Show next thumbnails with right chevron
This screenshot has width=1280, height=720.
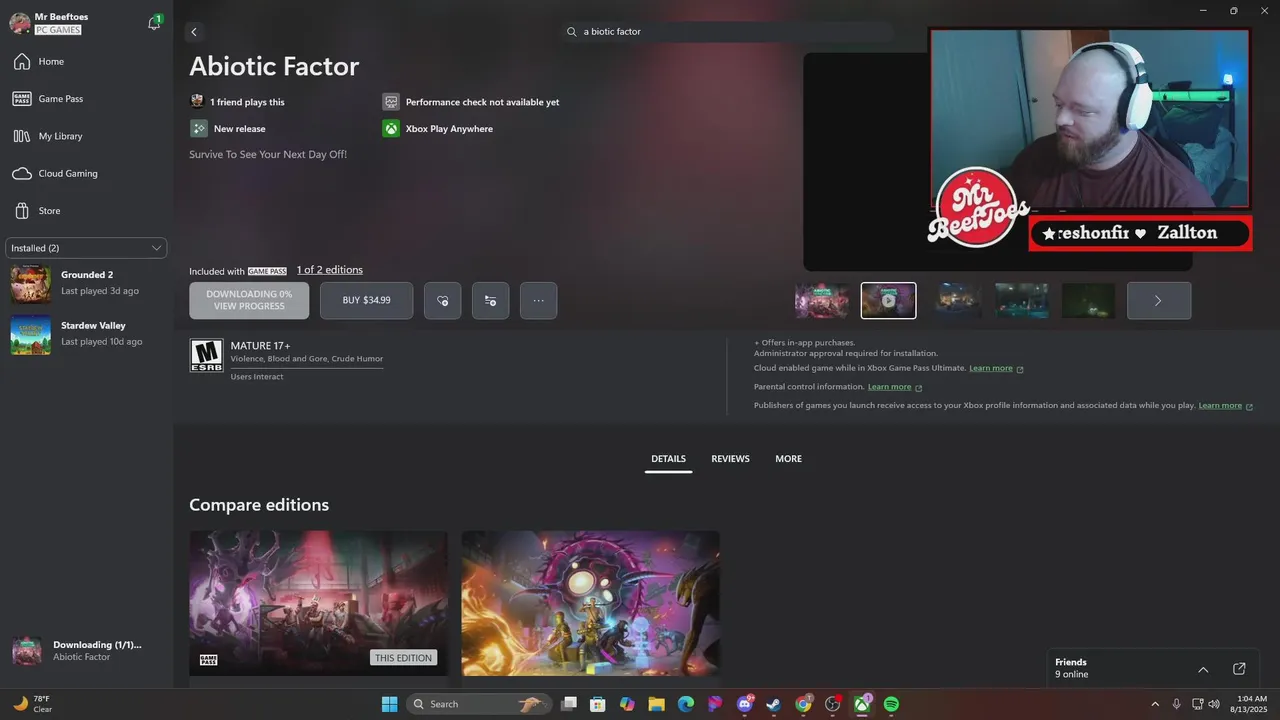[1159, 300]
